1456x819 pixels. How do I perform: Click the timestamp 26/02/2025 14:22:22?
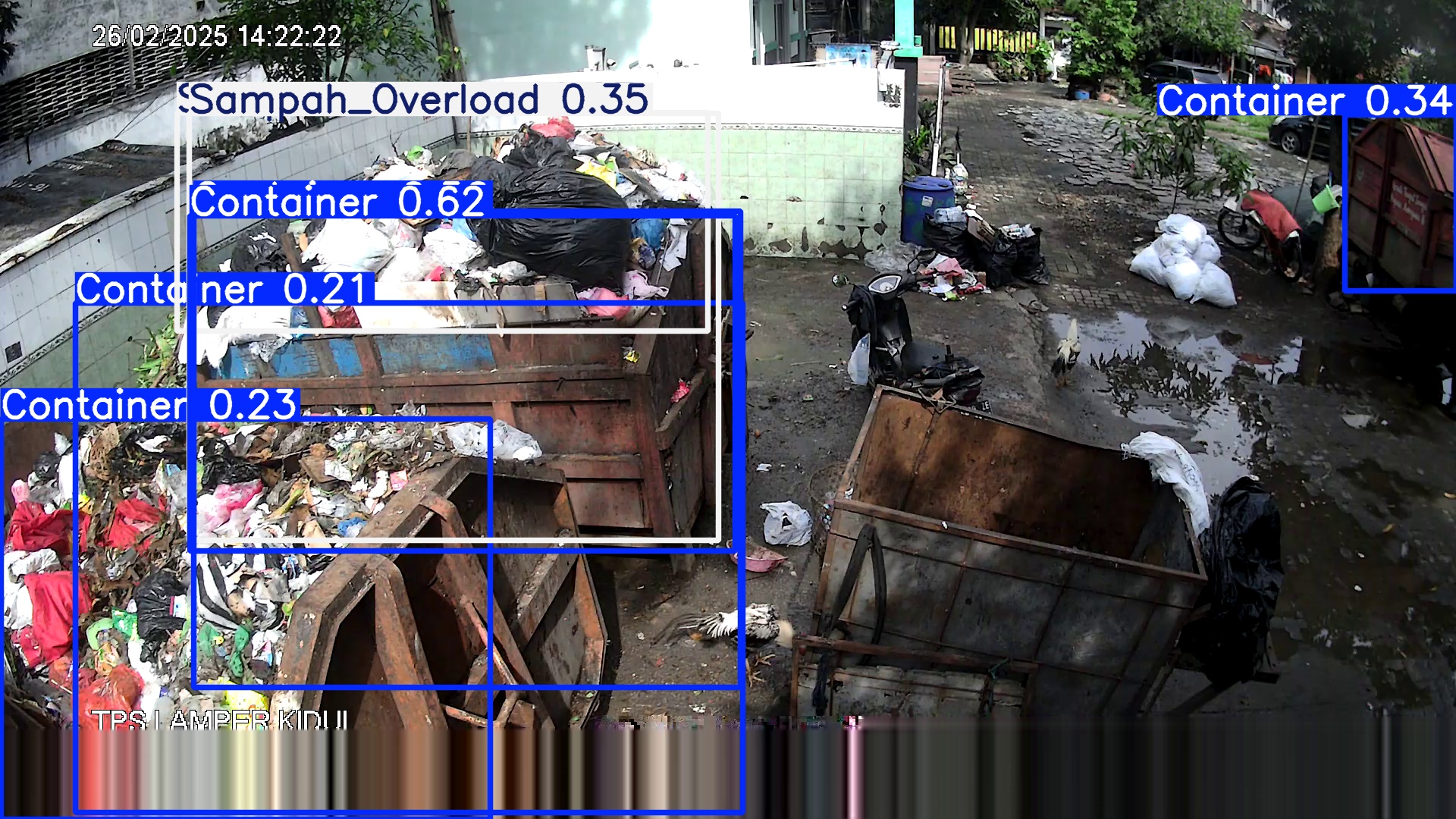point(217,36)
